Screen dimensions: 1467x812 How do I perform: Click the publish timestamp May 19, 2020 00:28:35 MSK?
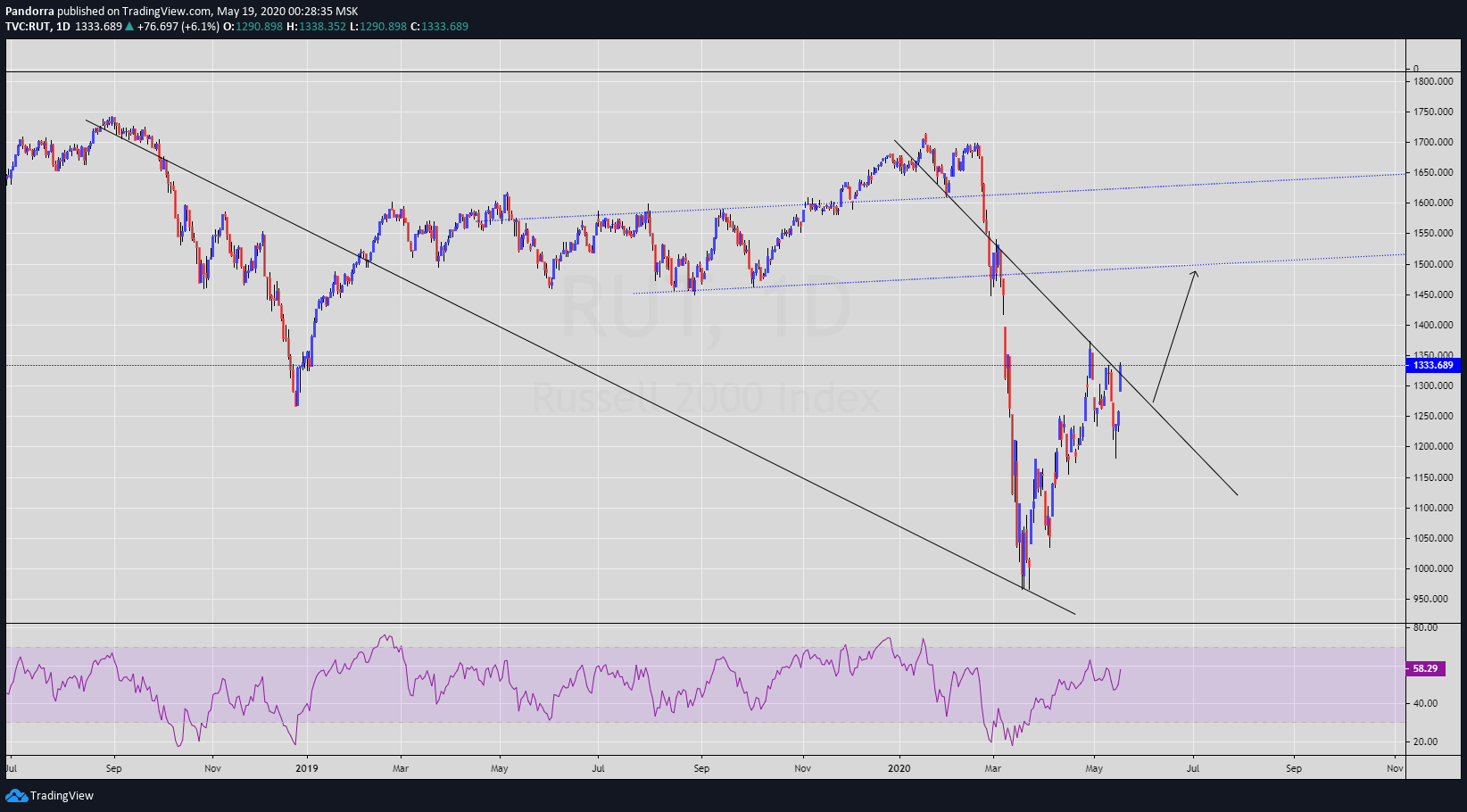pyautogui.click(x=287, y=12)
